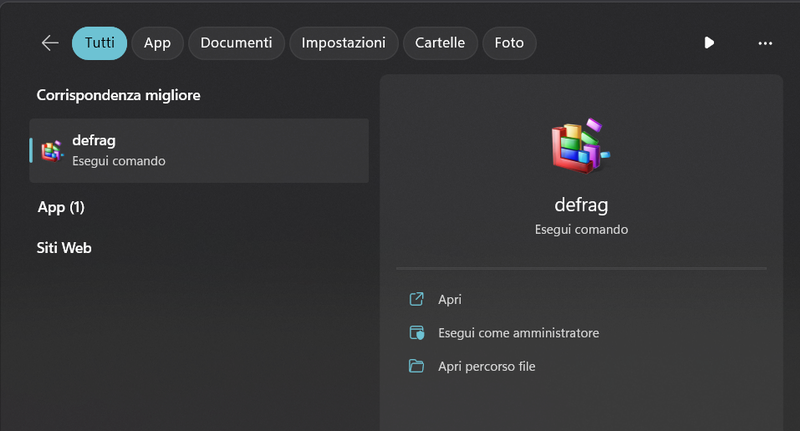Expand the Siti Web section
The image size is (800, 431).
tap(64, 247)
